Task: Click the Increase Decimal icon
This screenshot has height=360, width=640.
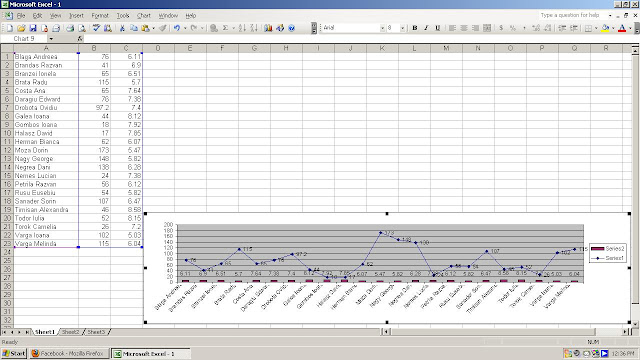Action: (536, 28)
